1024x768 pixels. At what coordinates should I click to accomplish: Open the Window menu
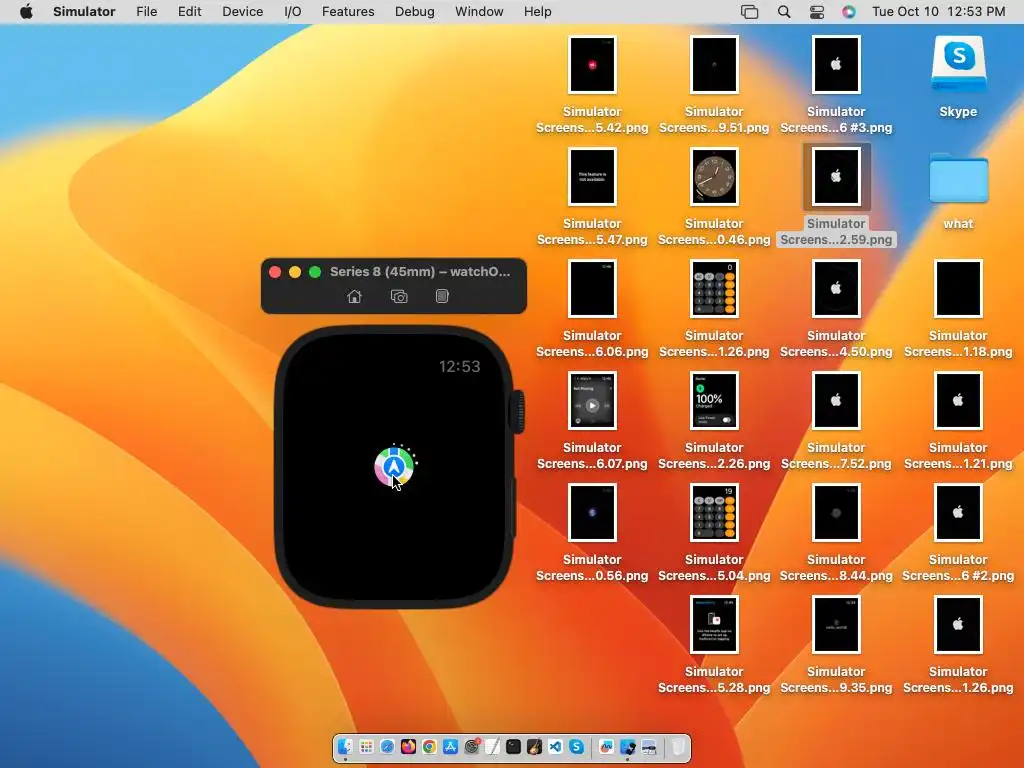pyautogui.click(x=479, y=12)
